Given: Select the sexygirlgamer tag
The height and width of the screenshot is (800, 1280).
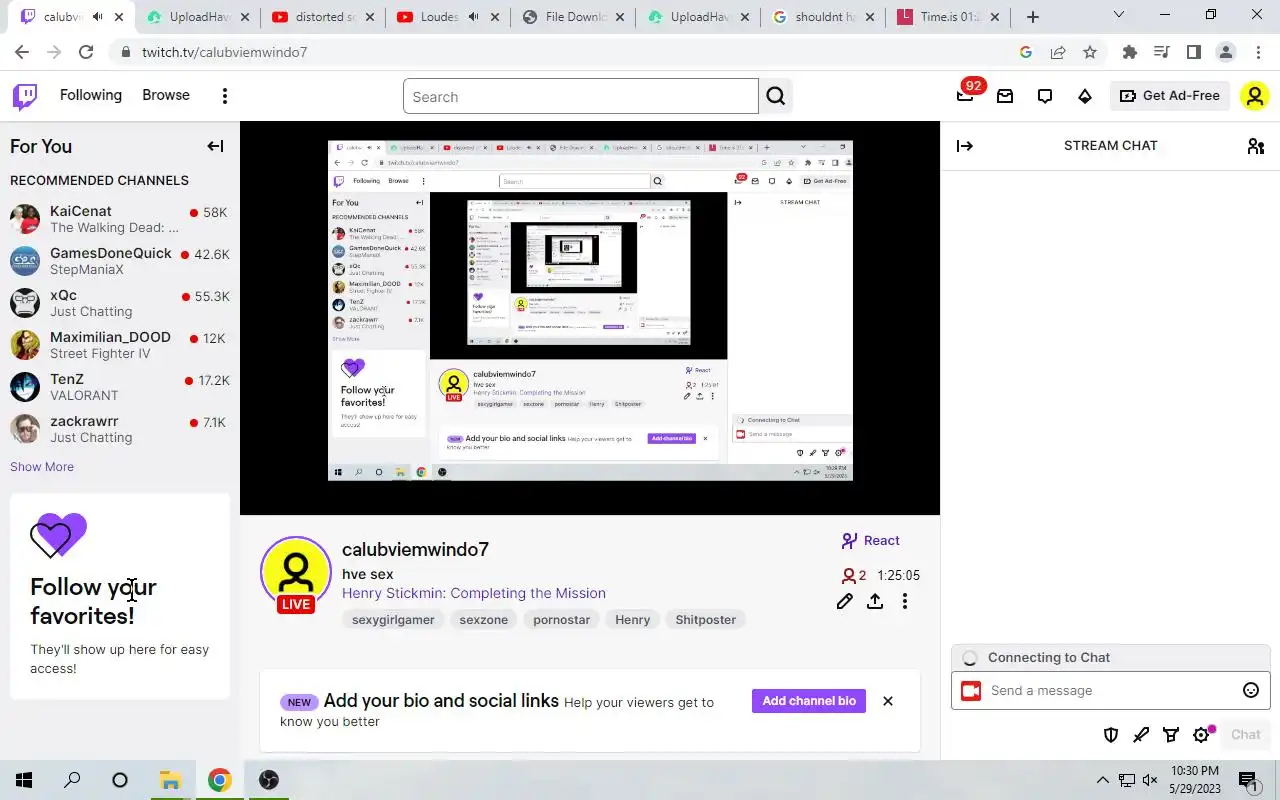Looking at the screenshot, I should (x=393, y=620).
